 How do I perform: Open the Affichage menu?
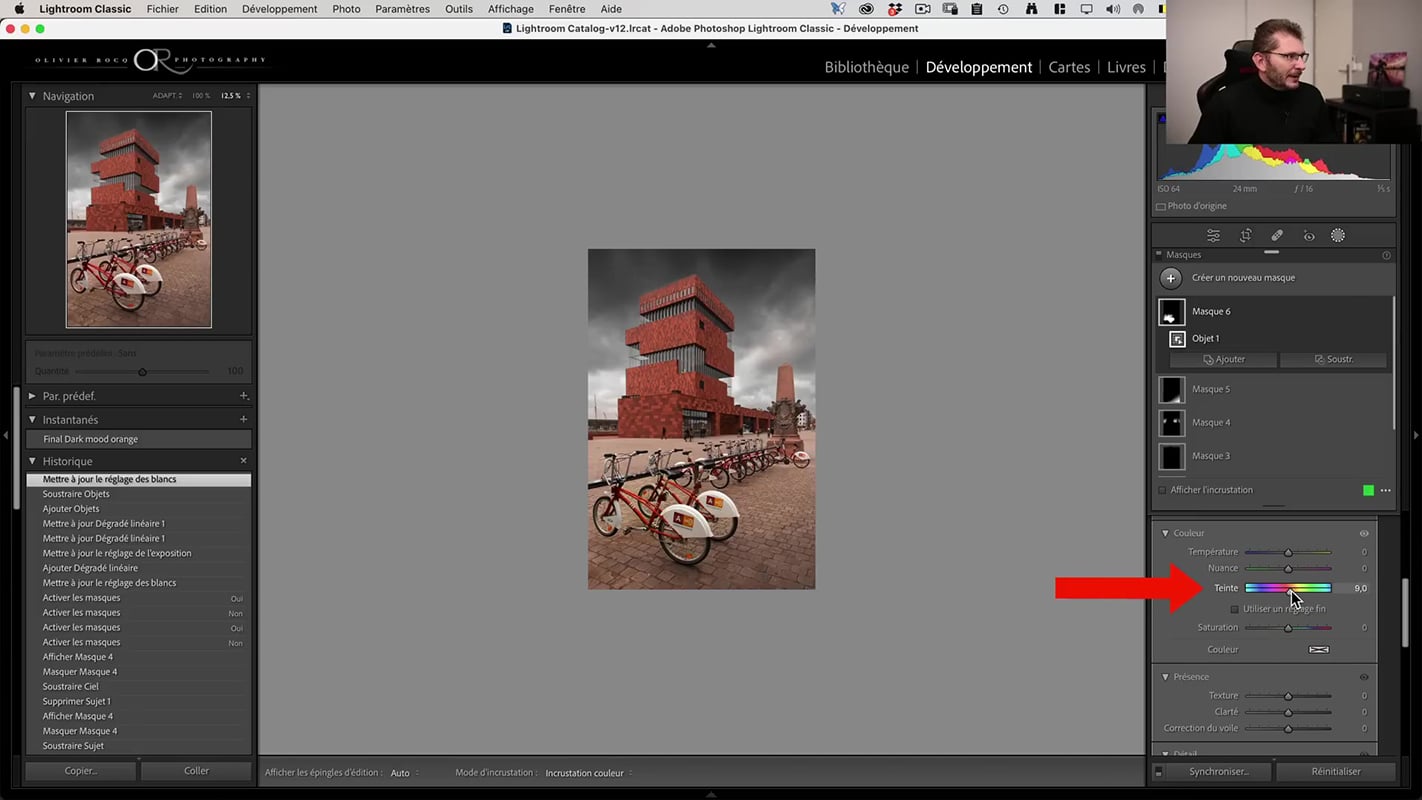(x=511, y=9)
